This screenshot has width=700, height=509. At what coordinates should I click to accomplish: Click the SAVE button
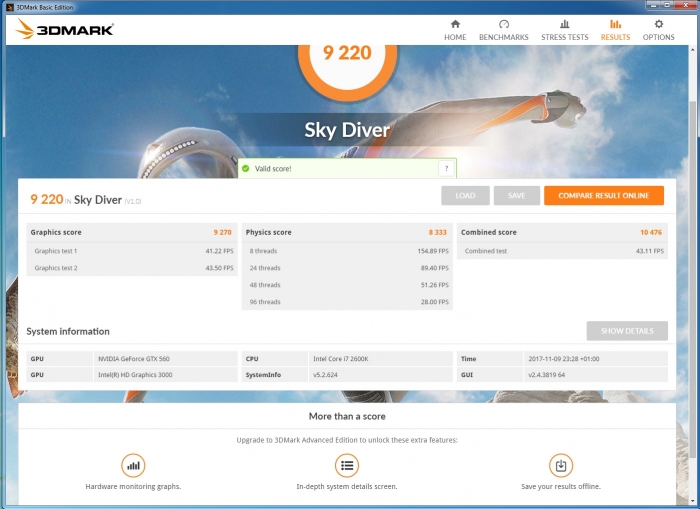click(517, 196)
